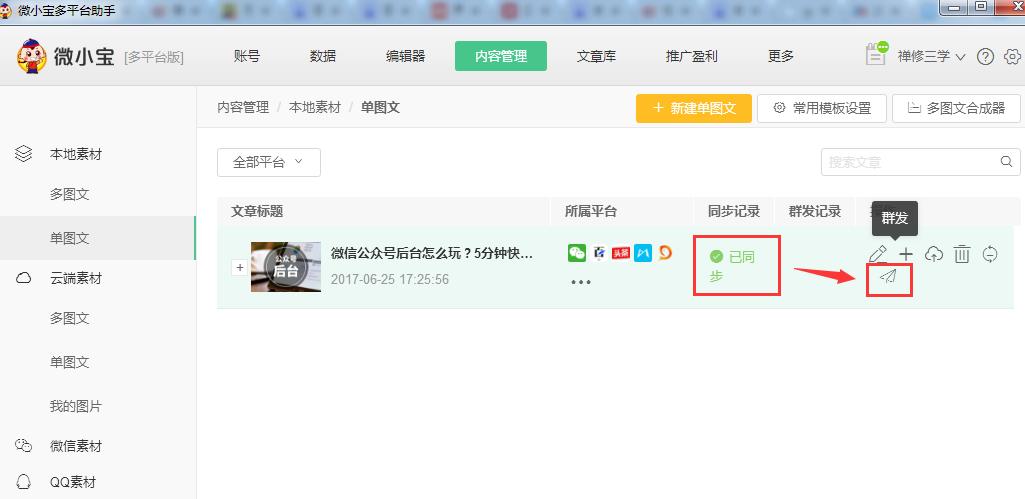The width and height of the screenshot is (1025, 499).
Task: Open the 编辑器 menu
Action: click(x=405, y=56)
